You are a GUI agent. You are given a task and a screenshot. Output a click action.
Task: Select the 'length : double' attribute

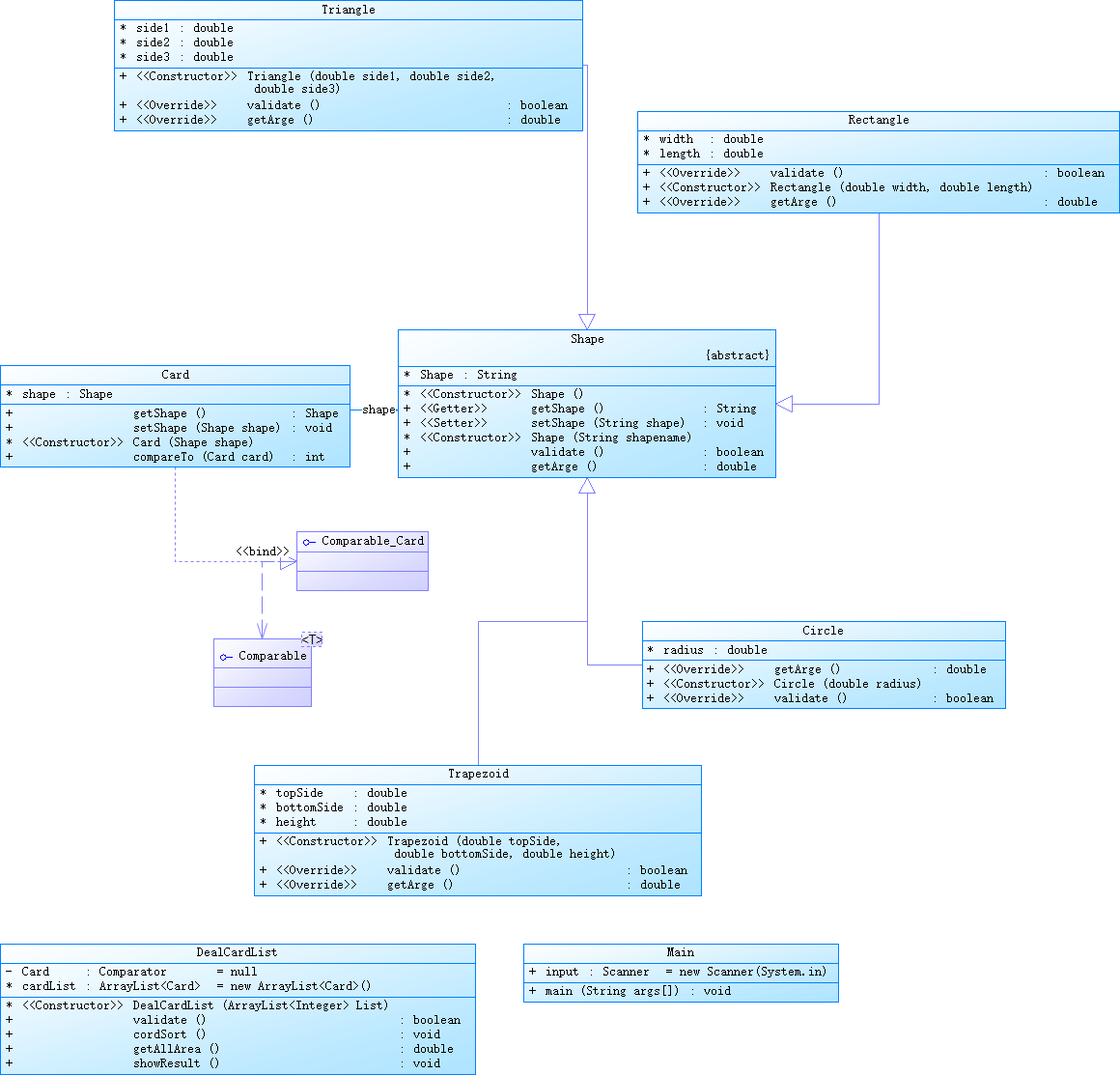703,153
